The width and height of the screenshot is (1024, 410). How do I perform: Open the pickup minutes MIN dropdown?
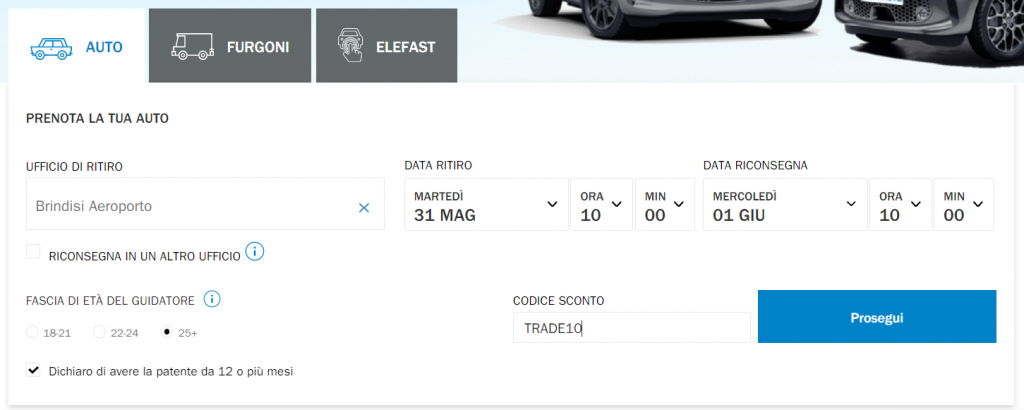[664, 204]
